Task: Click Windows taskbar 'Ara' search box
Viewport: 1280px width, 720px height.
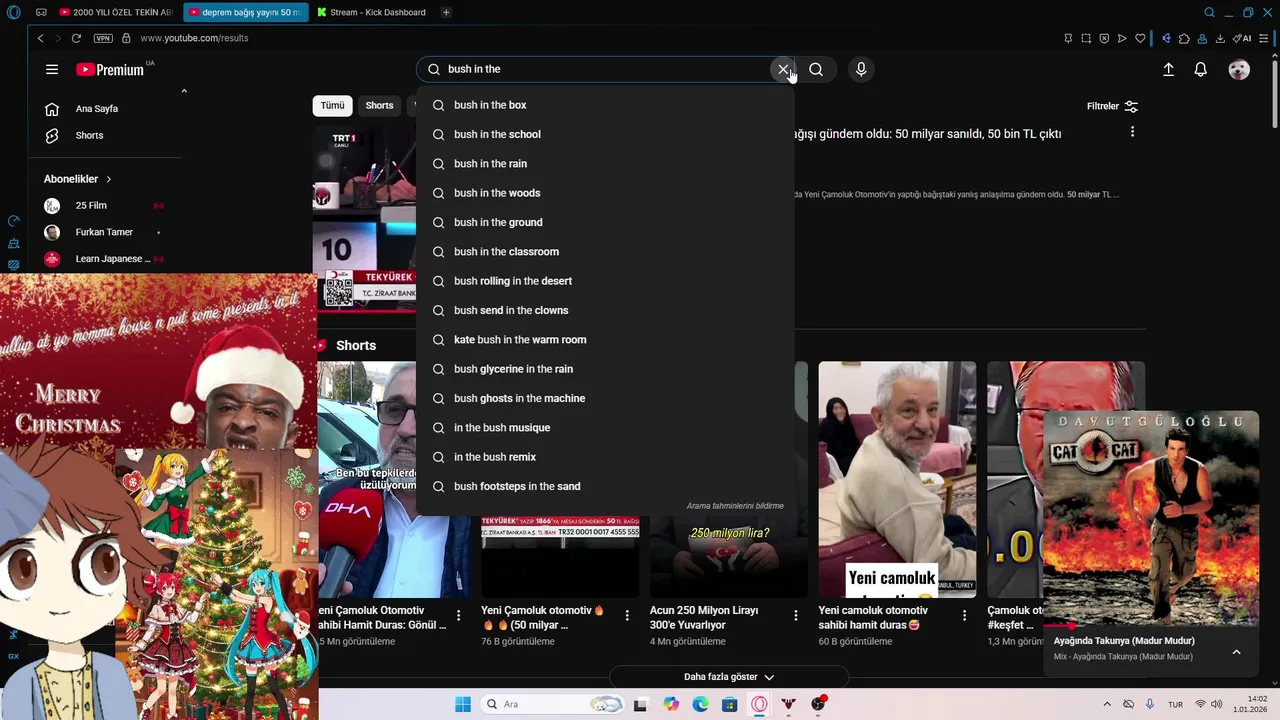Action: coord(553,704)
